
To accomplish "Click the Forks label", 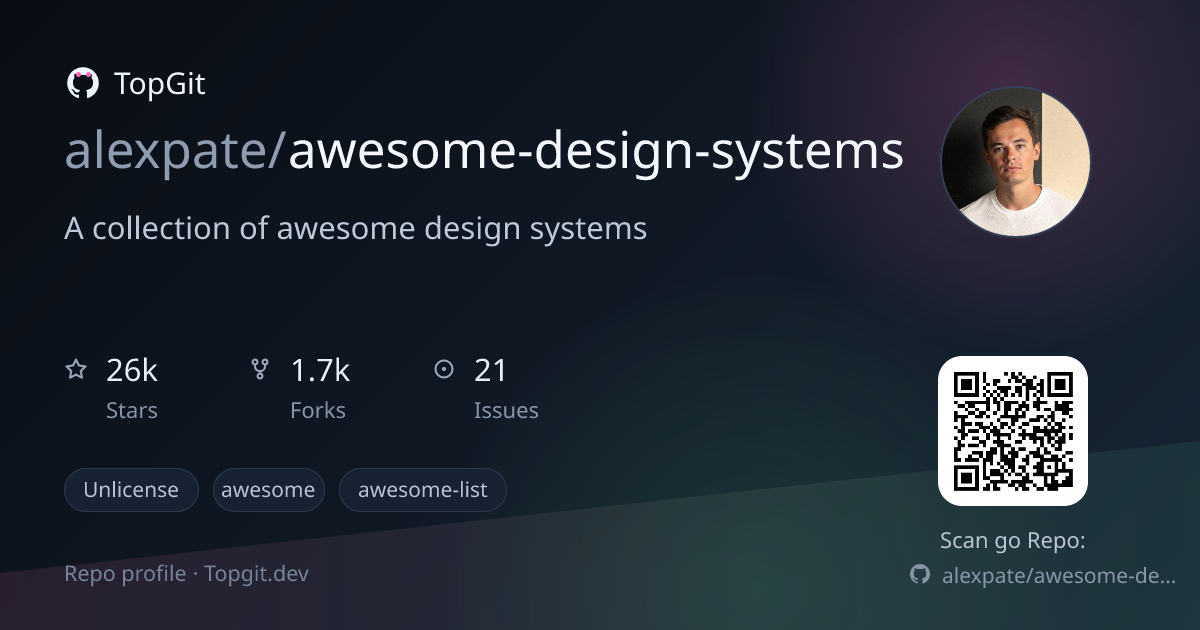I will click(318, 411).
